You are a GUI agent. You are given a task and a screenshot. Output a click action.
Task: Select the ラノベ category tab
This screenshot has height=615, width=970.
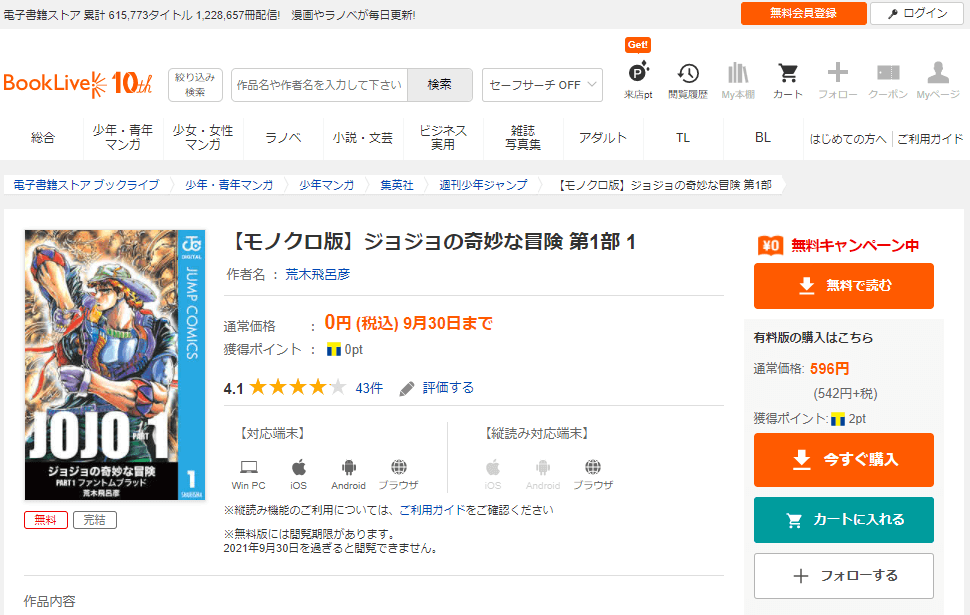(x=283, y=138)
